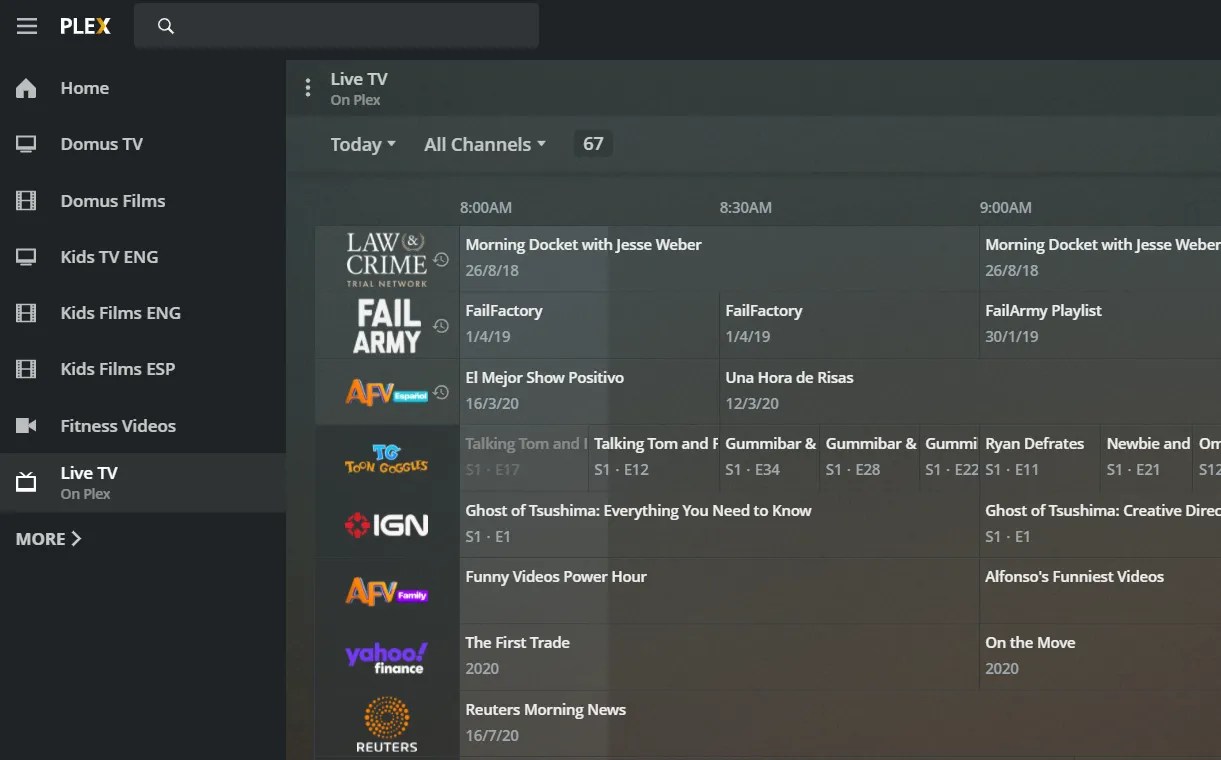Open the Plex search bar magnifier icon

click(x=165, y=26)
